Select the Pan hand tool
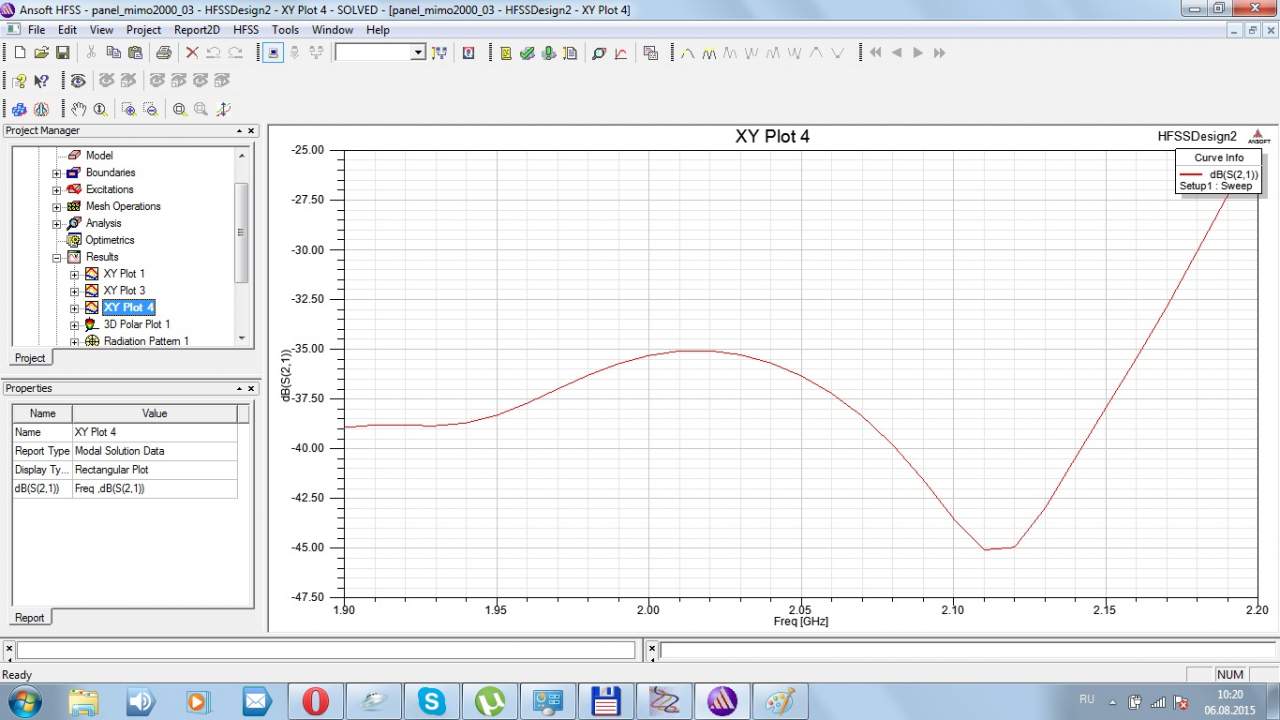 78,109
